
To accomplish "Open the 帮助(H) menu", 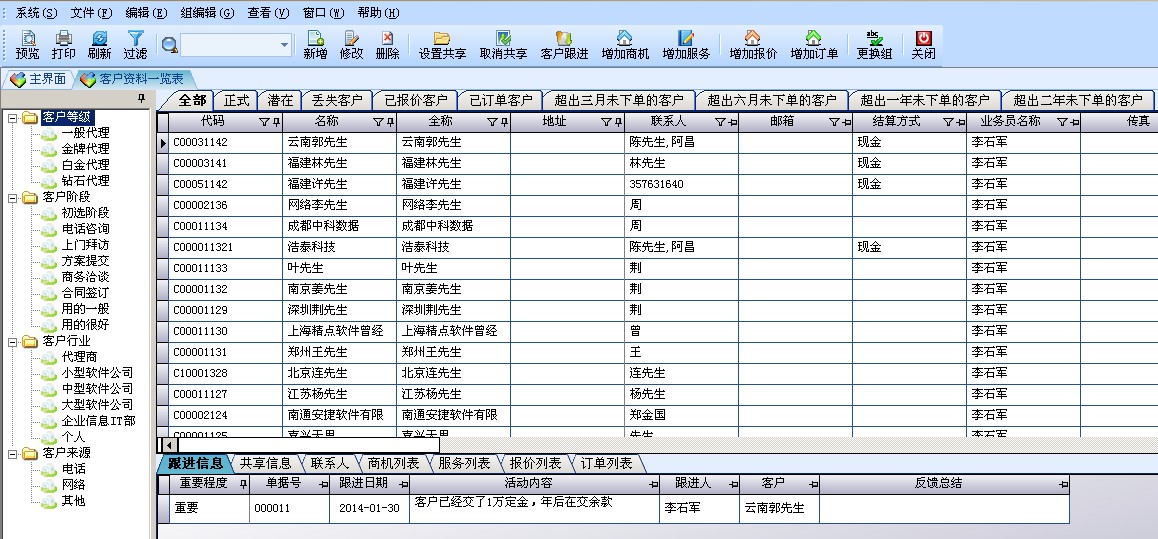I will point(378,13).
